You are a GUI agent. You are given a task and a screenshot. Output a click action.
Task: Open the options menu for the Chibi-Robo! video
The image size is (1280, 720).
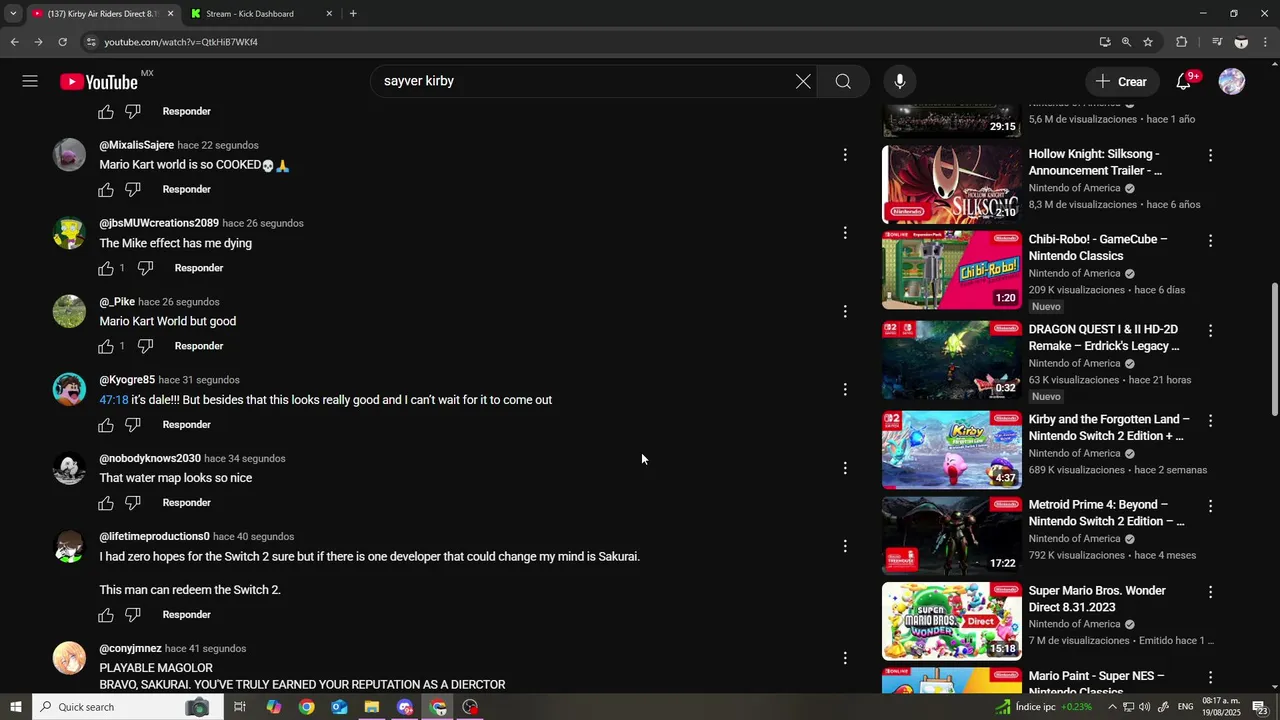1210,241
